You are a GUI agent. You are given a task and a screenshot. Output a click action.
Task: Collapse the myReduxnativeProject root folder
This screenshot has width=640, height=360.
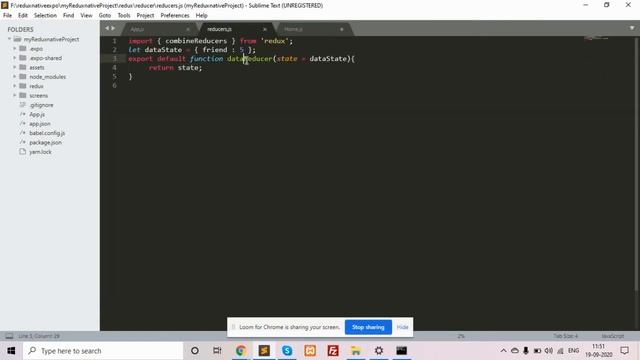[x=9, y=39]
